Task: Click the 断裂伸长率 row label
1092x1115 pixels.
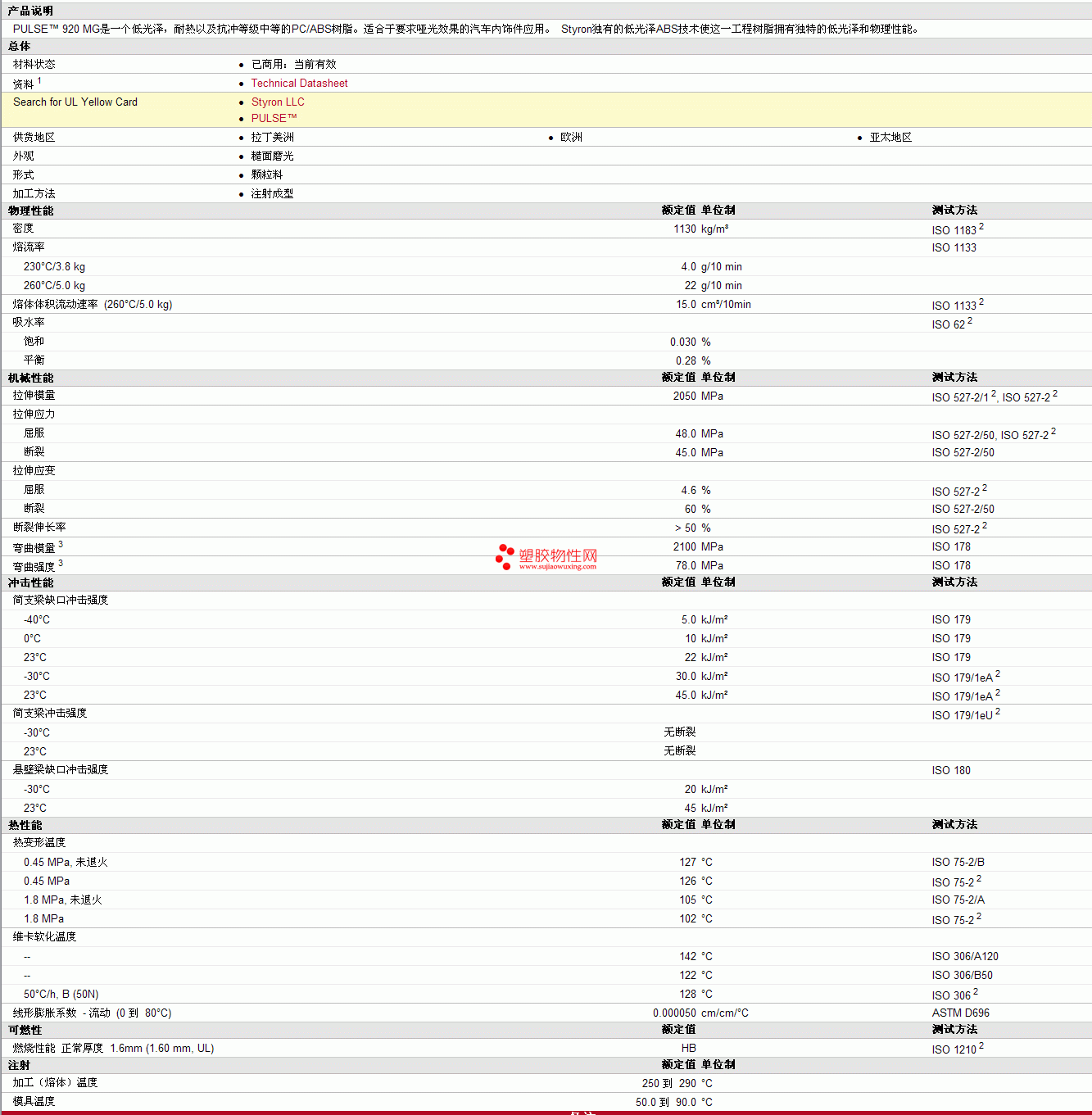Action: point(39,528)
